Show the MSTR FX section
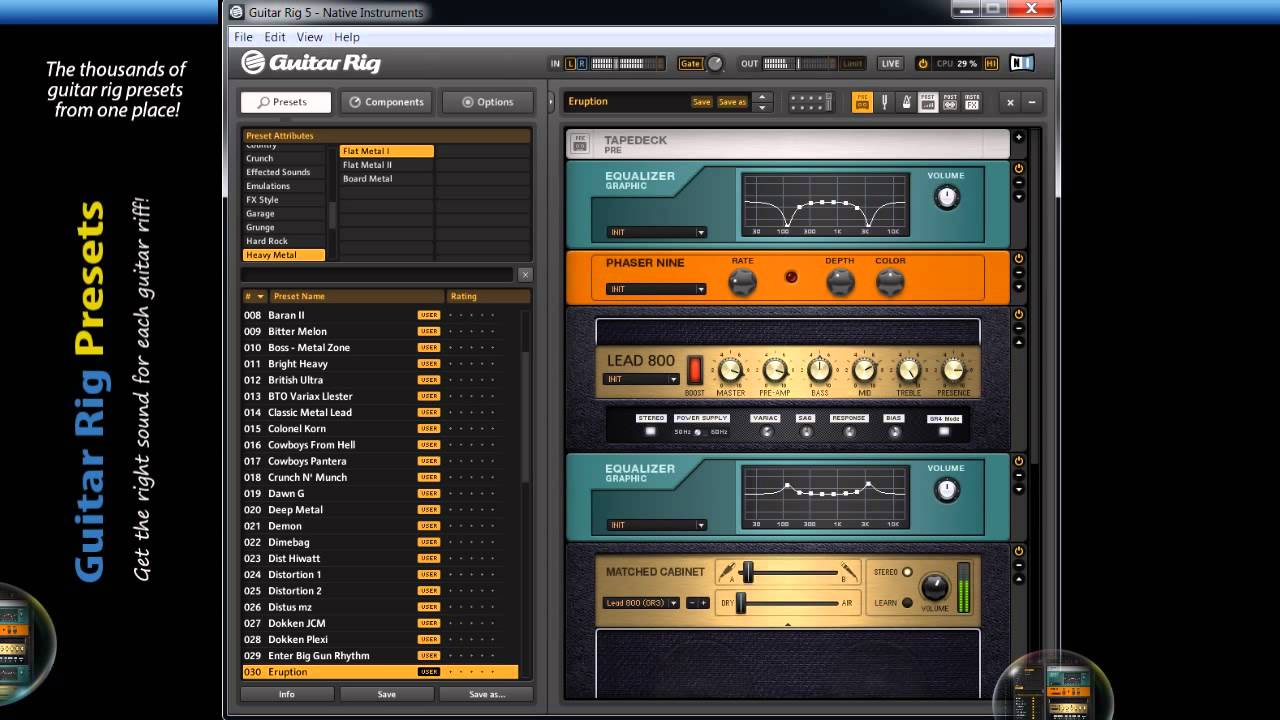Viewport: 1280px width, 720px height. click(x=972, y=102)
